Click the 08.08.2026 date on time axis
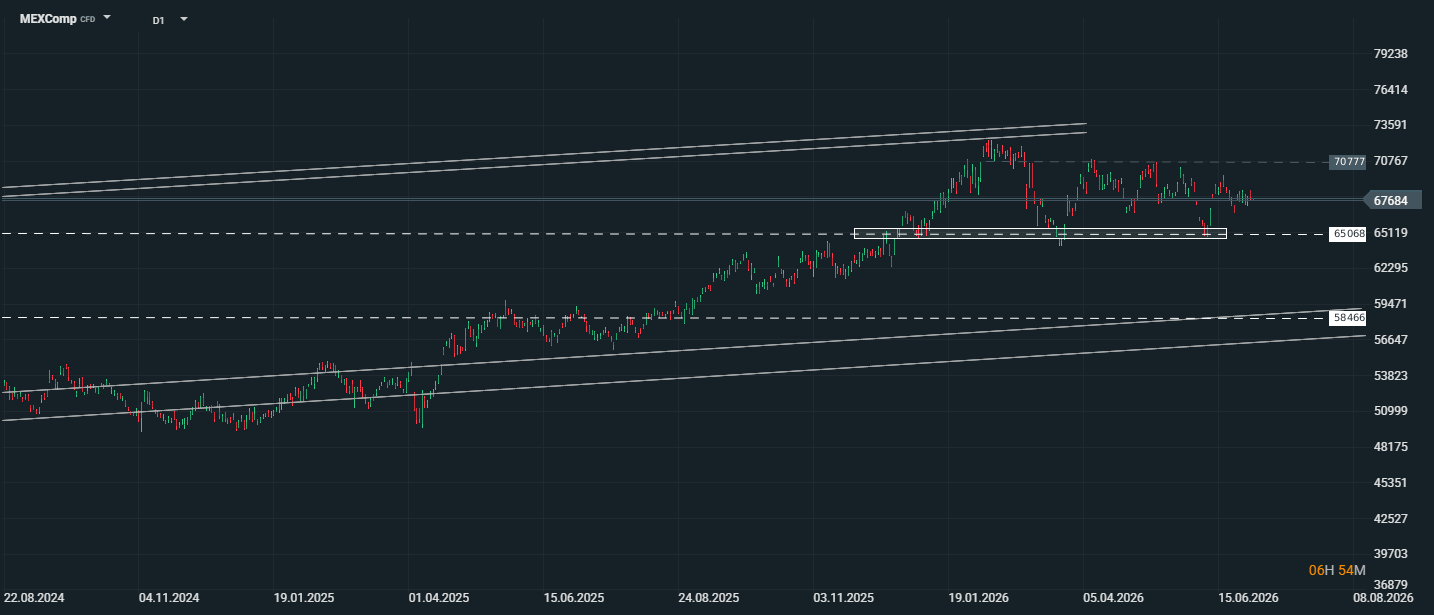Screen dimensions: 1434x615 (x=1383, y=598)
